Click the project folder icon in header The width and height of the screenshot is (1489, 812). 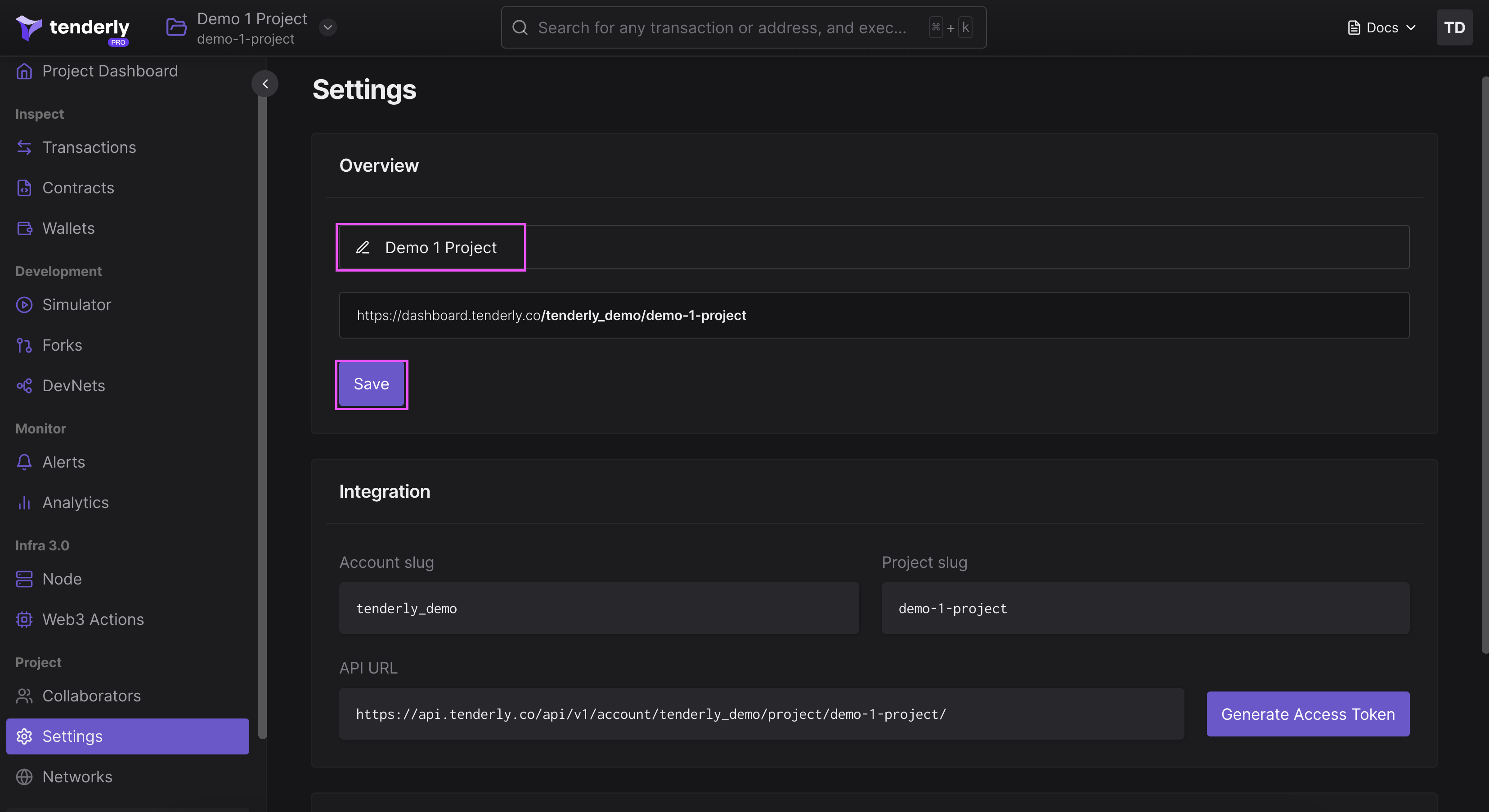pos(176,27)
